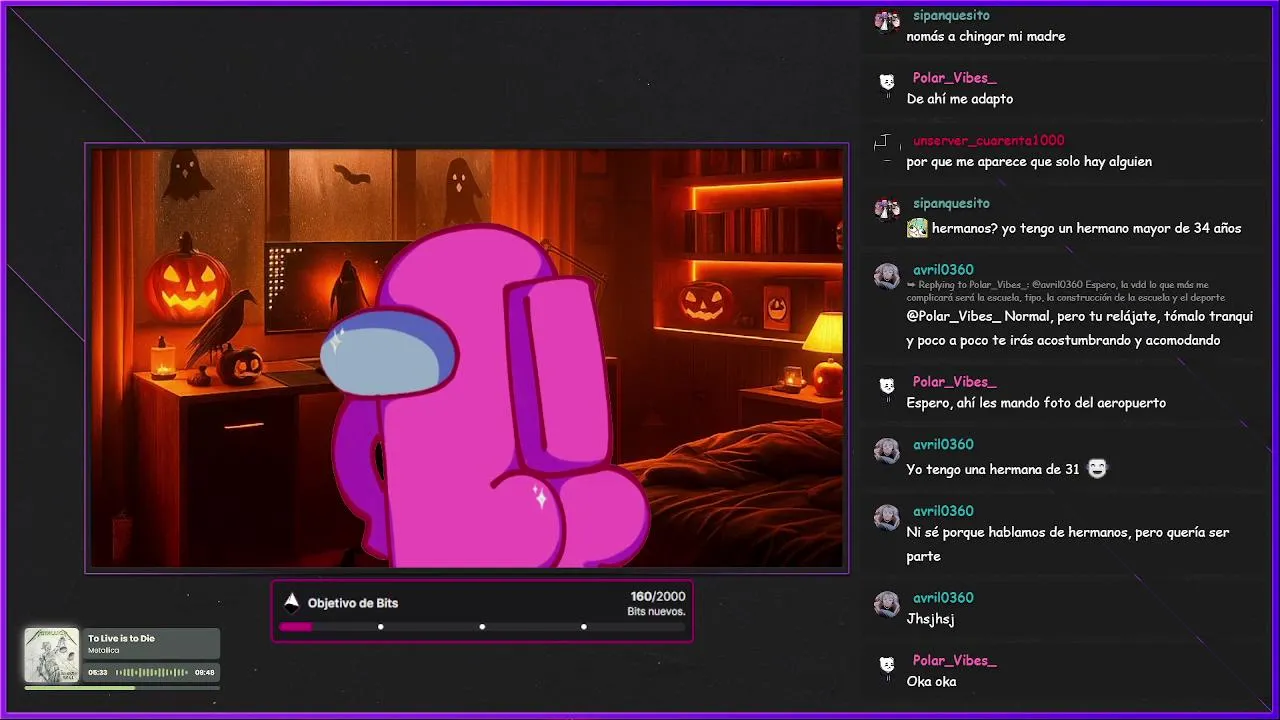Click the skull emoji after 'hermana de 31'

pos(1097,468)
